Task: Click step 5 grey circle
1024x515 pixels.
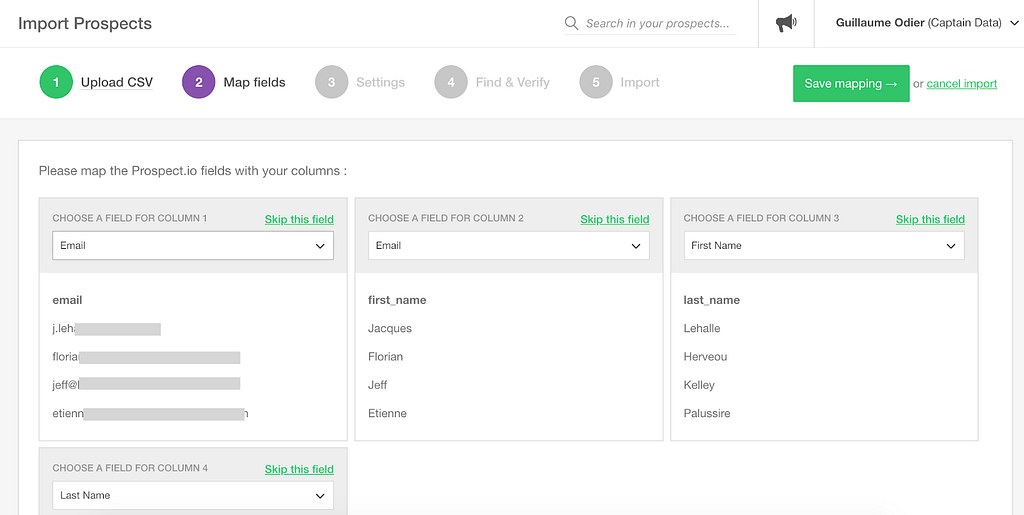Action: click(596, 82)
